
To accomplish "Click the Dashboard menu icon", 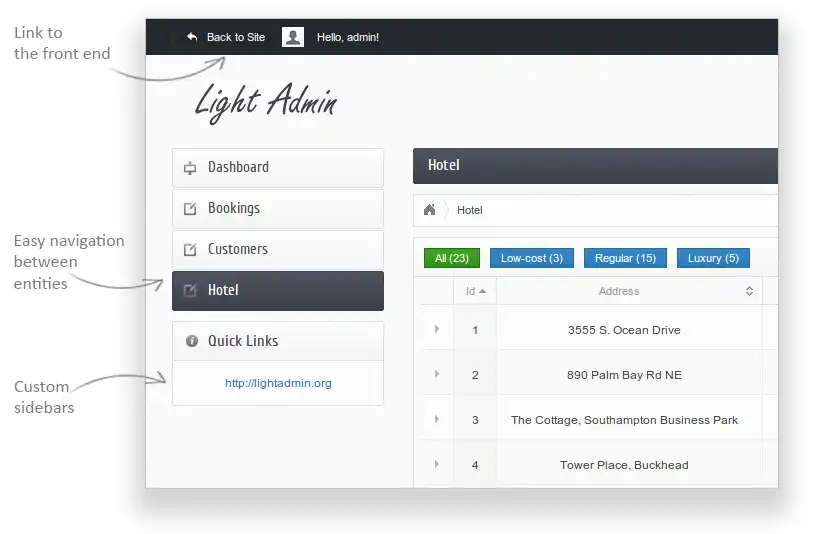I will 190,168.
